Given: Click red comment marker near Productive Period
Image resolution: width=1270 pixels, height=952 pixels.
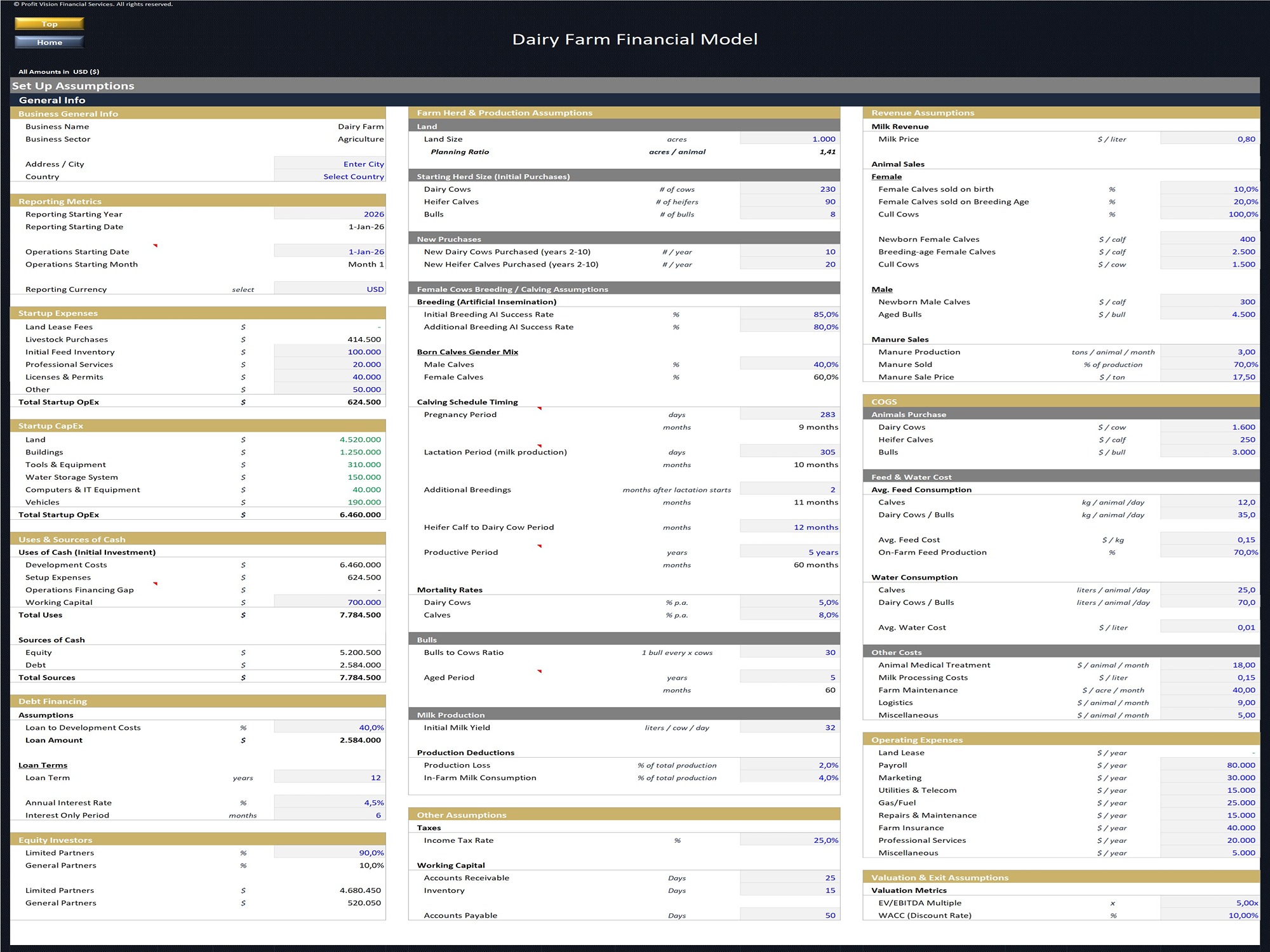Looking at the screenshot, I should (x=539, y=546).
